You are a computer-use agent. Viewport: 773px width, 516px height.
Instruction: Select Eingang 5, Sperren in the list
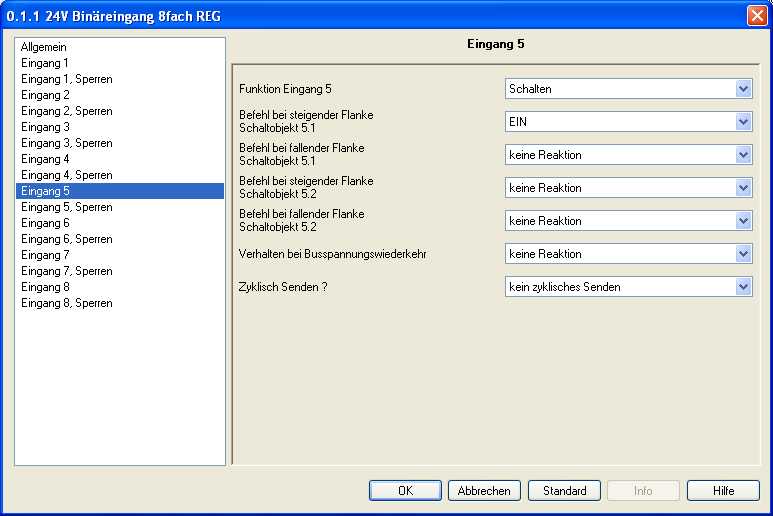tap(66, 207)
